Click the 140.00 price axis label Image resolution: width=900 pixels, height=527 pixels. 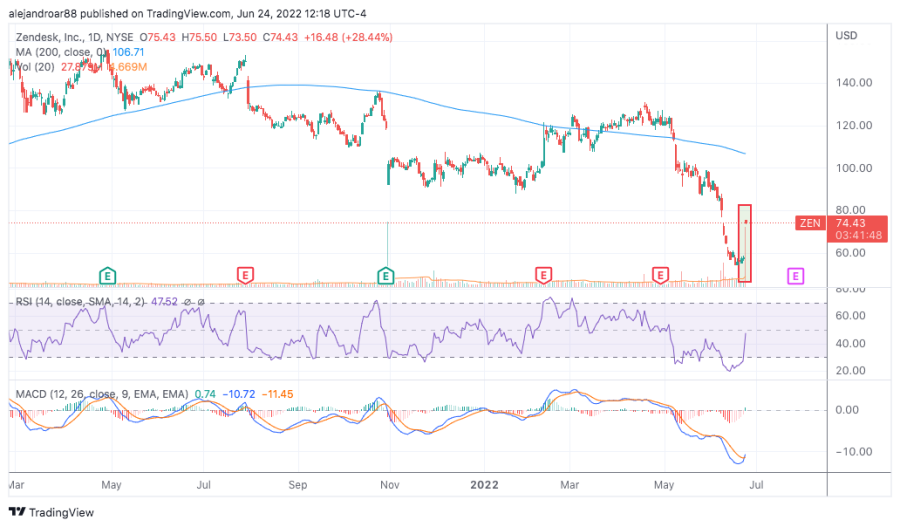coord(854,83)
